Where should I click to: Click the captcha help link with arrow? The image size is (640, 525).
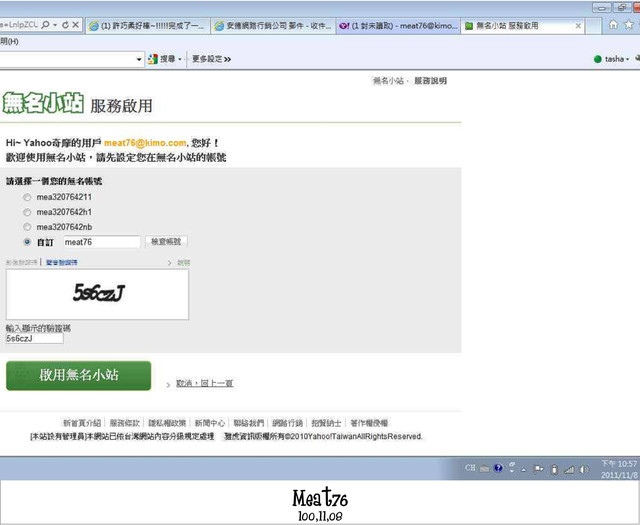(x=179, y=262)
